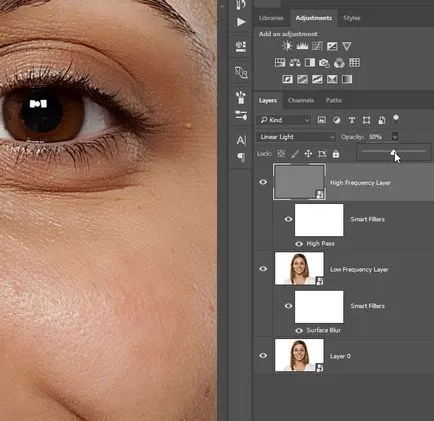Open the Actions play button panel
The height and width of the screenshot is (421, 434).
click(x=241, y=22)
